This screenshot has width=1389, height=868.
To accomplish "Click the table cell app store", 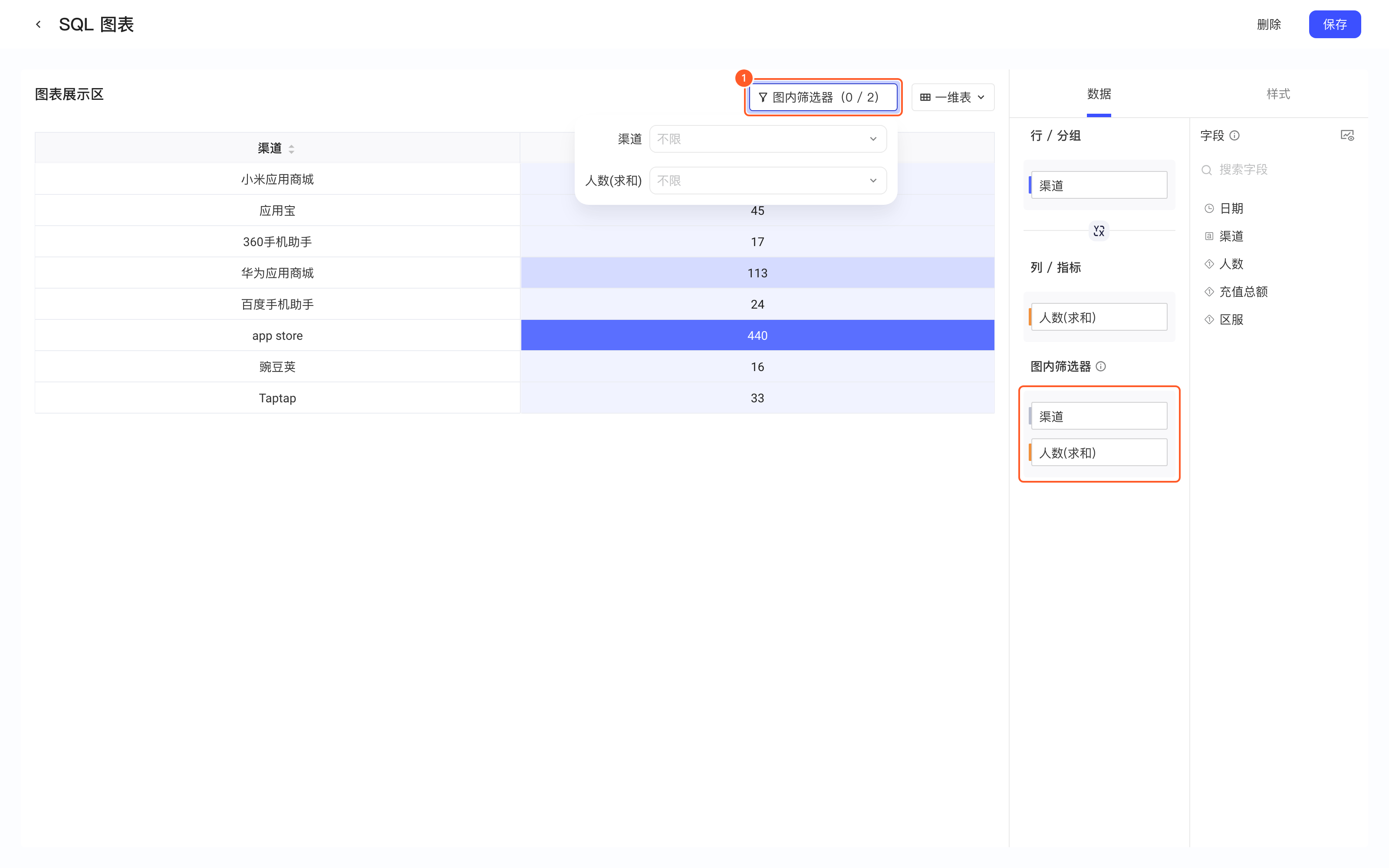I will 277,336.
